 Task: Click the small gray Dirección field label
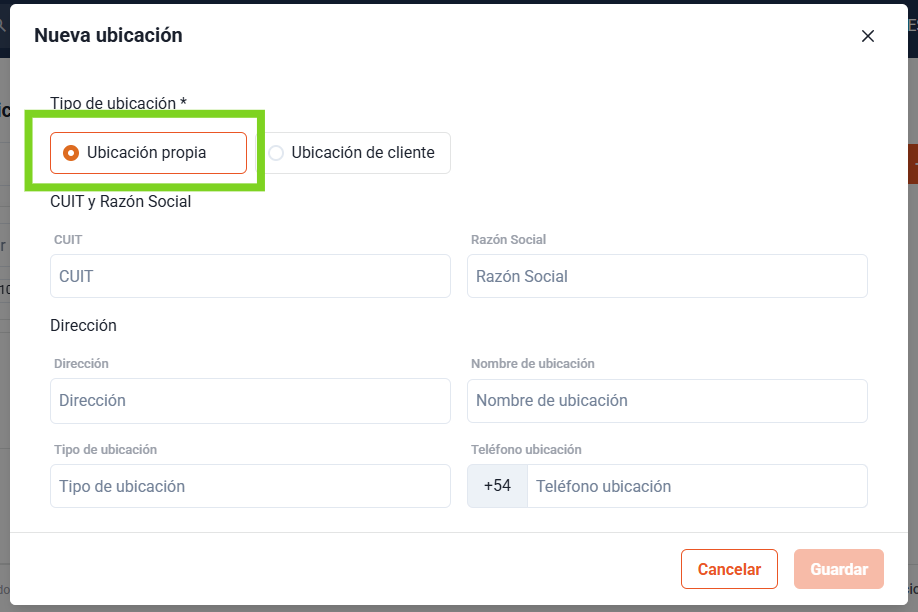pyautogui.click(x=81, y=364)
